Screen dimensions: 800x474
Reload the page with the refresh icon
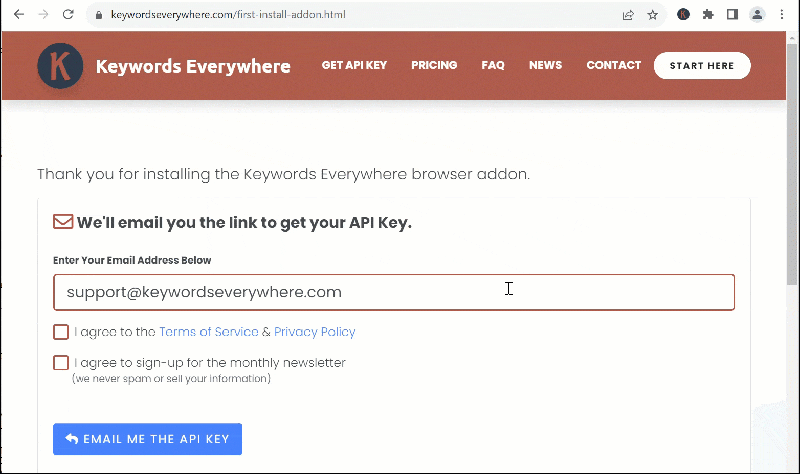[x=68, y=14]
